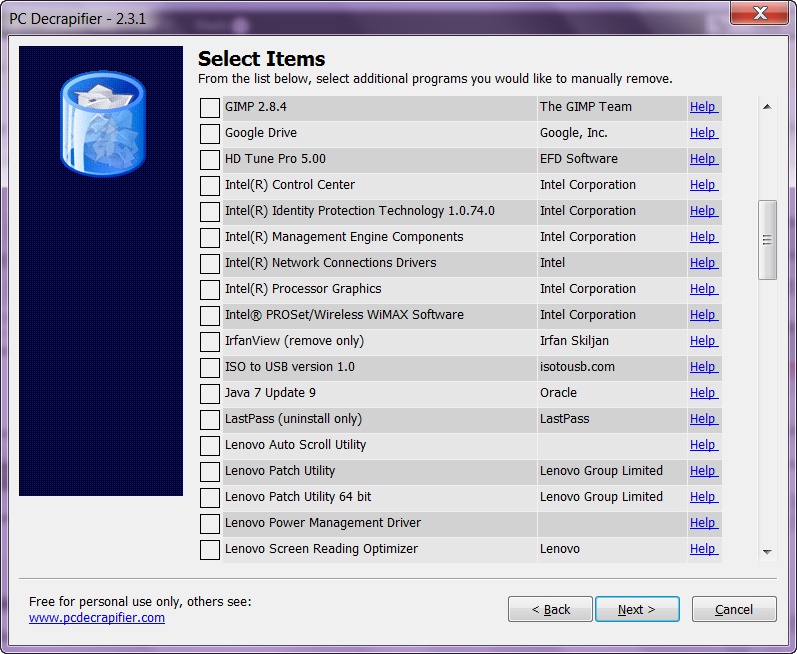The height and width of the screenshot is (654, 797).
Task: Check the Intel(R) Processor Graphics checkbox
Action: pyautogui.click(x=209, y=290)
